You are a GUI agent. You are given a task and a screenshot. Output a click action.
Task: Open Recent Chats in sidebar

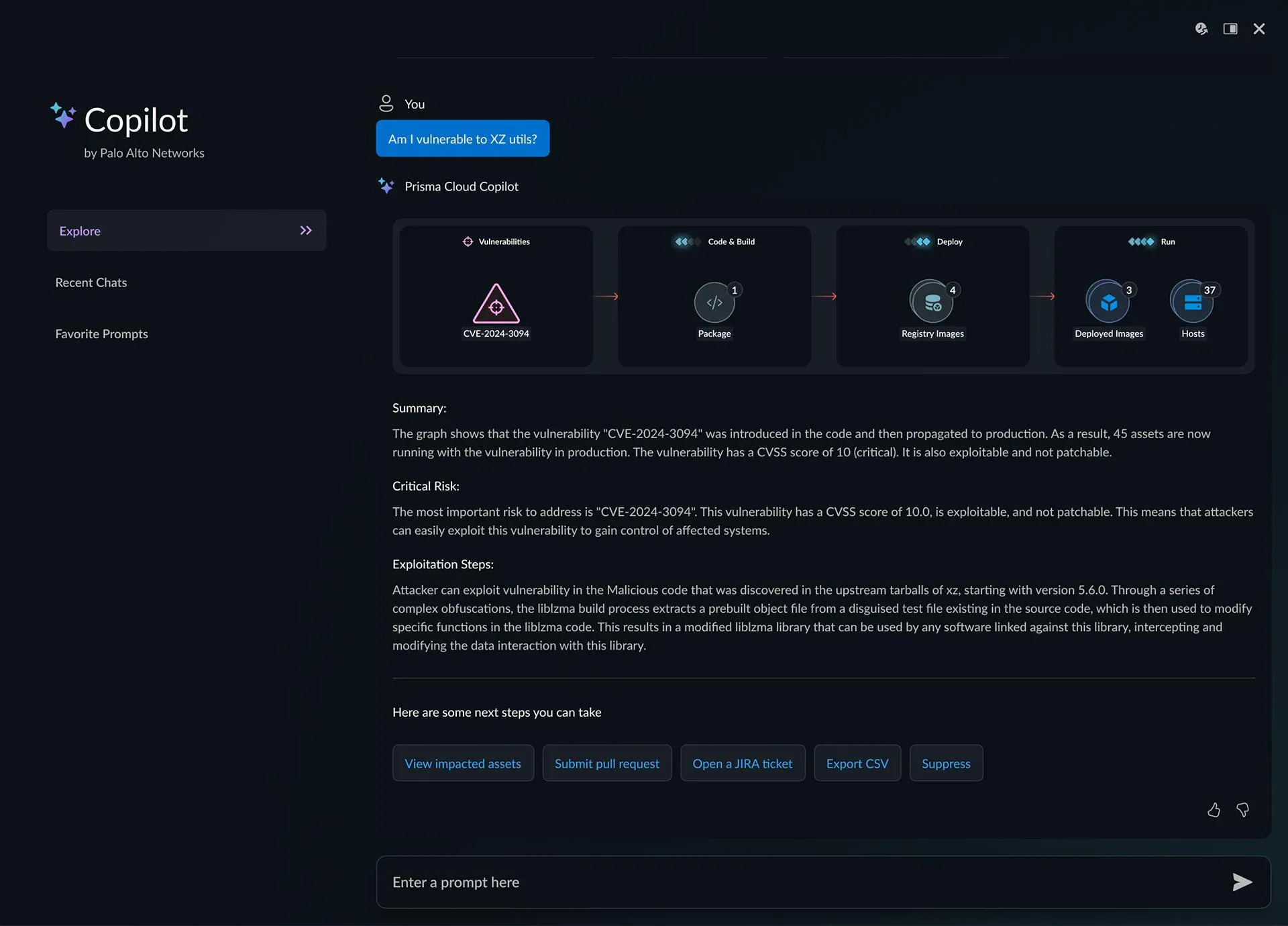coord(91,282)
